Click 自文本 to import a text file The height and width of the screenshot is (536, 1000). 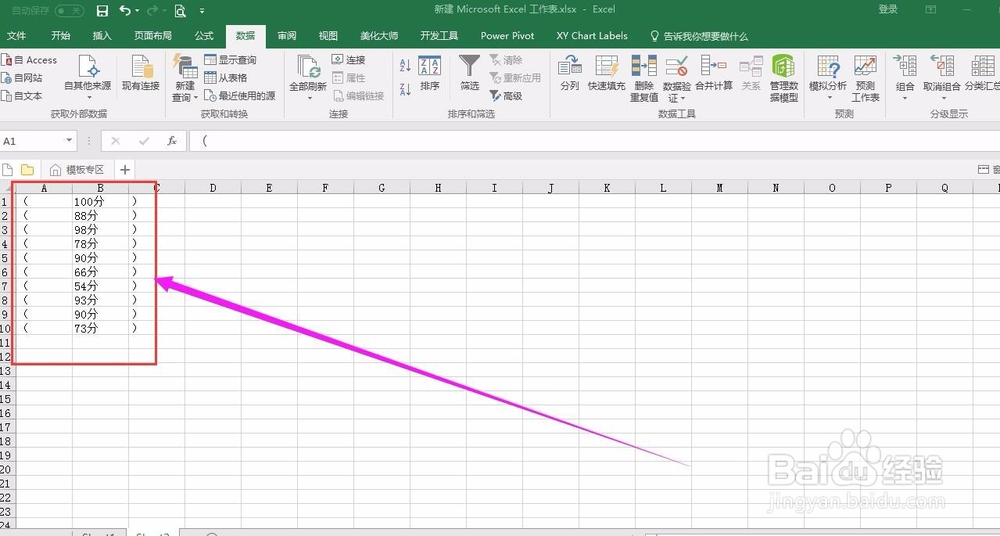tap(23, 96)
